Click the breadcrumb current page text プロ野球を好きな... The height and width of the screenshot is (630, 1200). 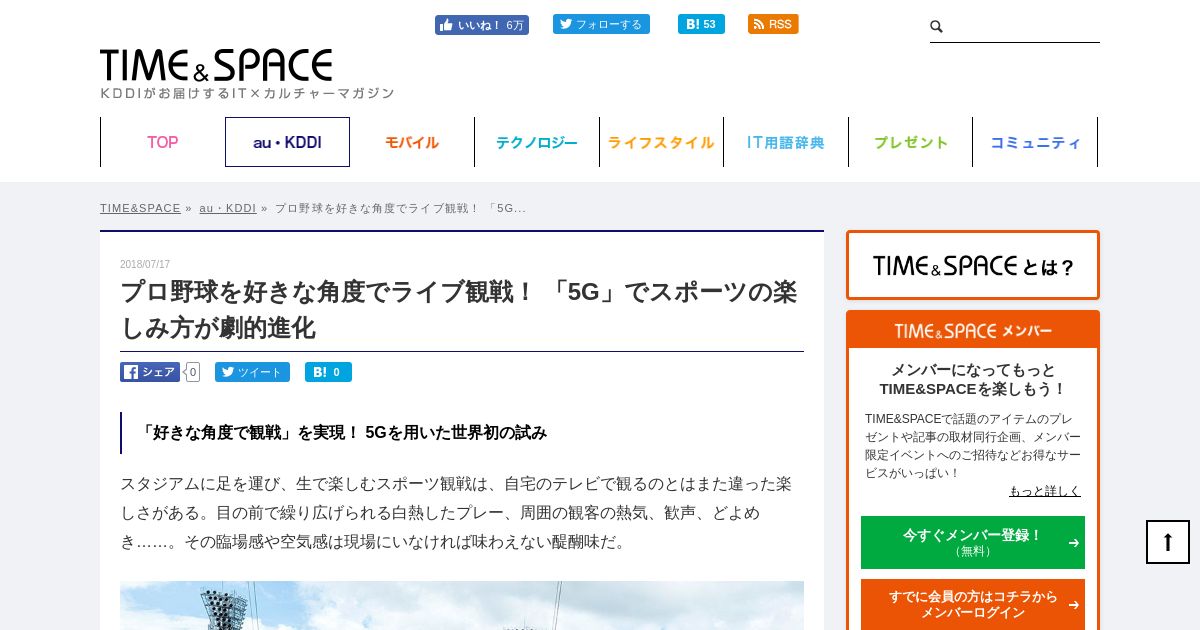point(400,208)
